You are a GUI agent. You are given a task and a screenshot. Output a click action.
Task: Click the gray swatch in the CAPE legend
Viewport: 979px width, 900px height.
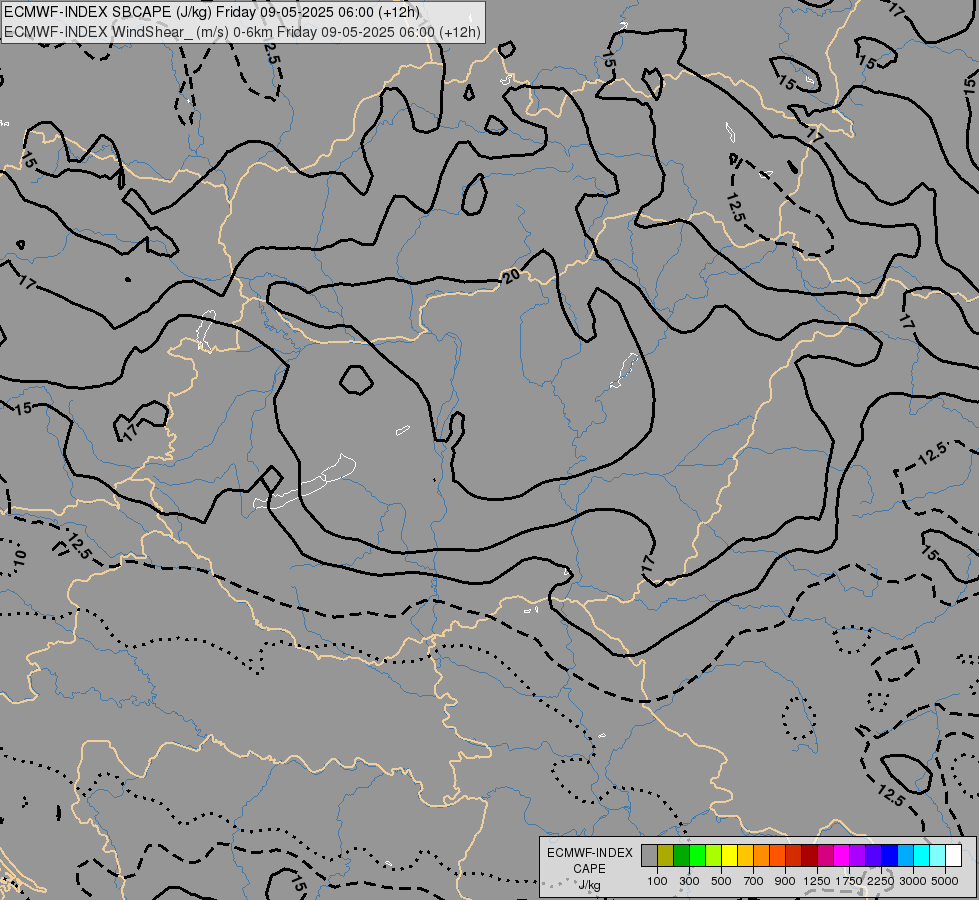point(649,855)
